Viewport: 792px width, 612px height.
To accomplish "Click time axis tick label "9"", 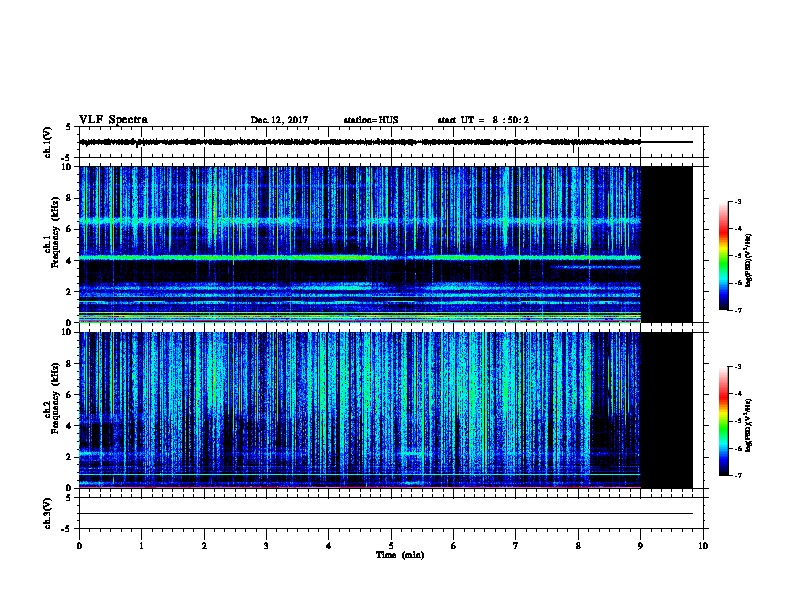I will (640, 545).
